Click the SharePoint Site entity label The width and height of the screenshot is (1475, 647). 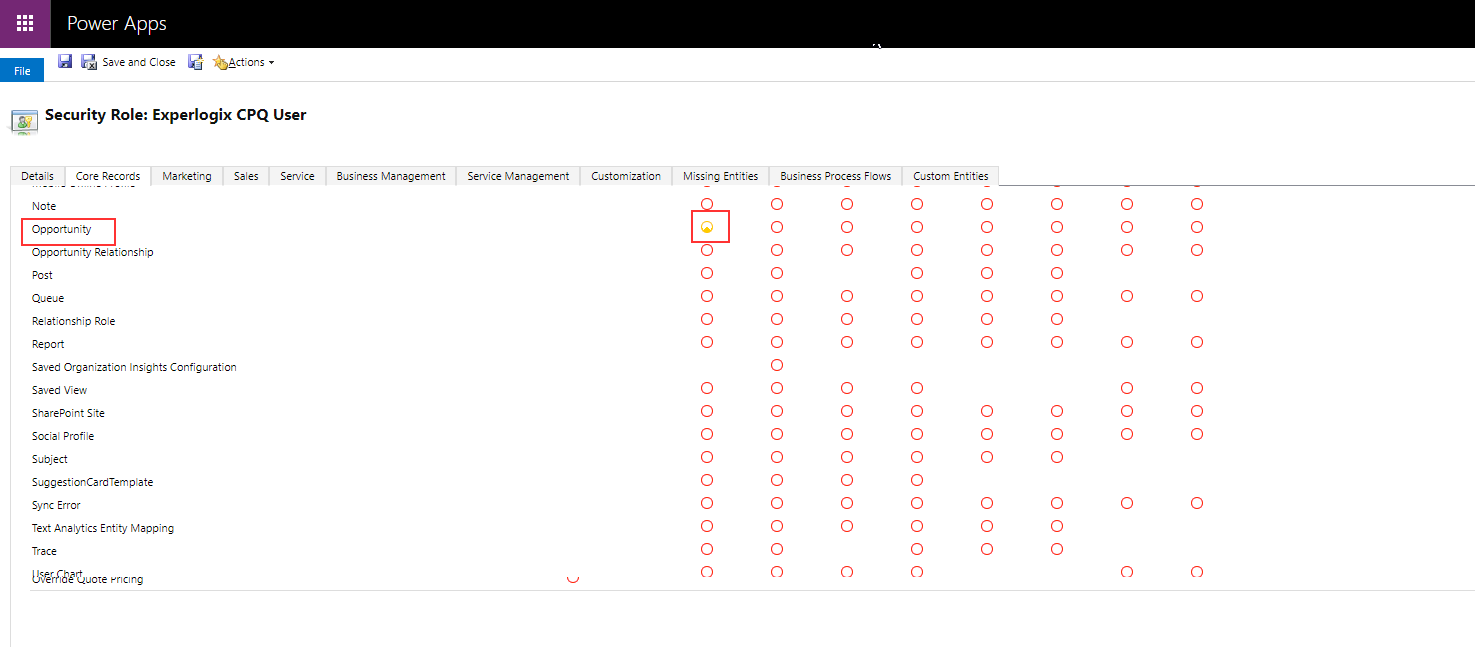point(68,413)
